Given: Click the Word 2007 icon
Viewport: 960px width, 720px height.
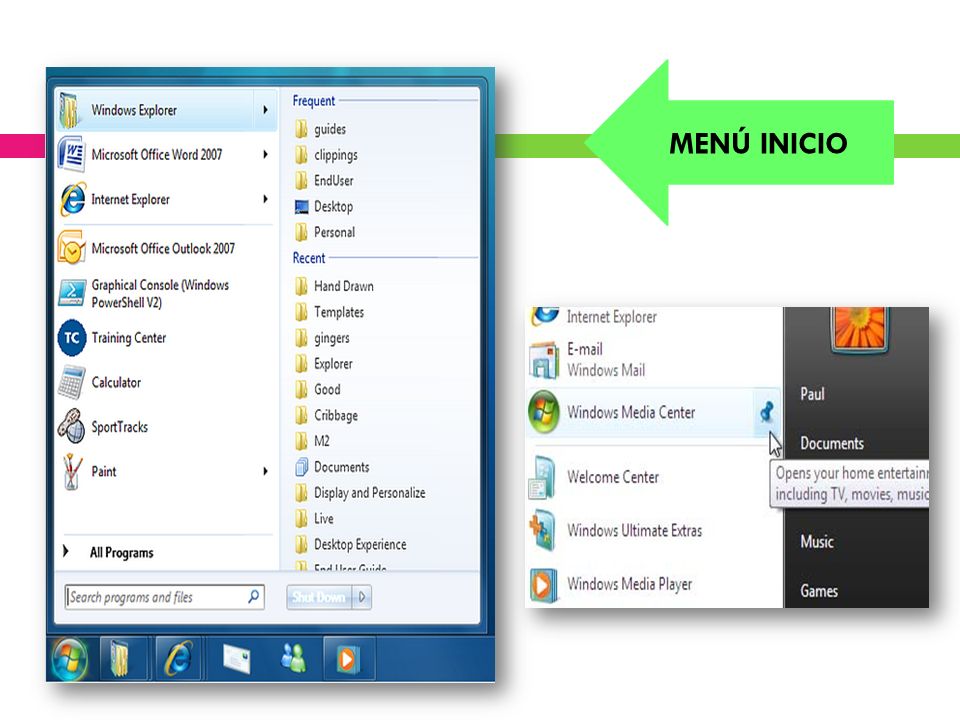Looking at the screenshot, I should 72,154.
